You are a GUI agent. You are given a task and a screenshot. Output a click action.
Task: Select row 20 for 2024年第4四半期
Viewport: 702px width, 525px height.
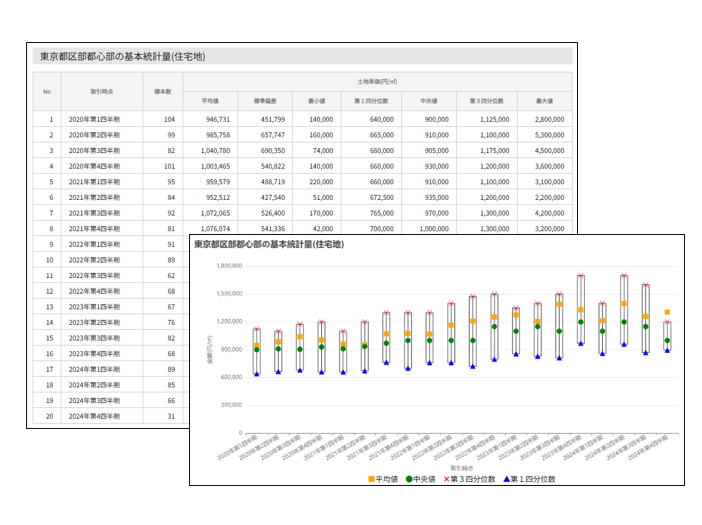click(x=101, y=415)
